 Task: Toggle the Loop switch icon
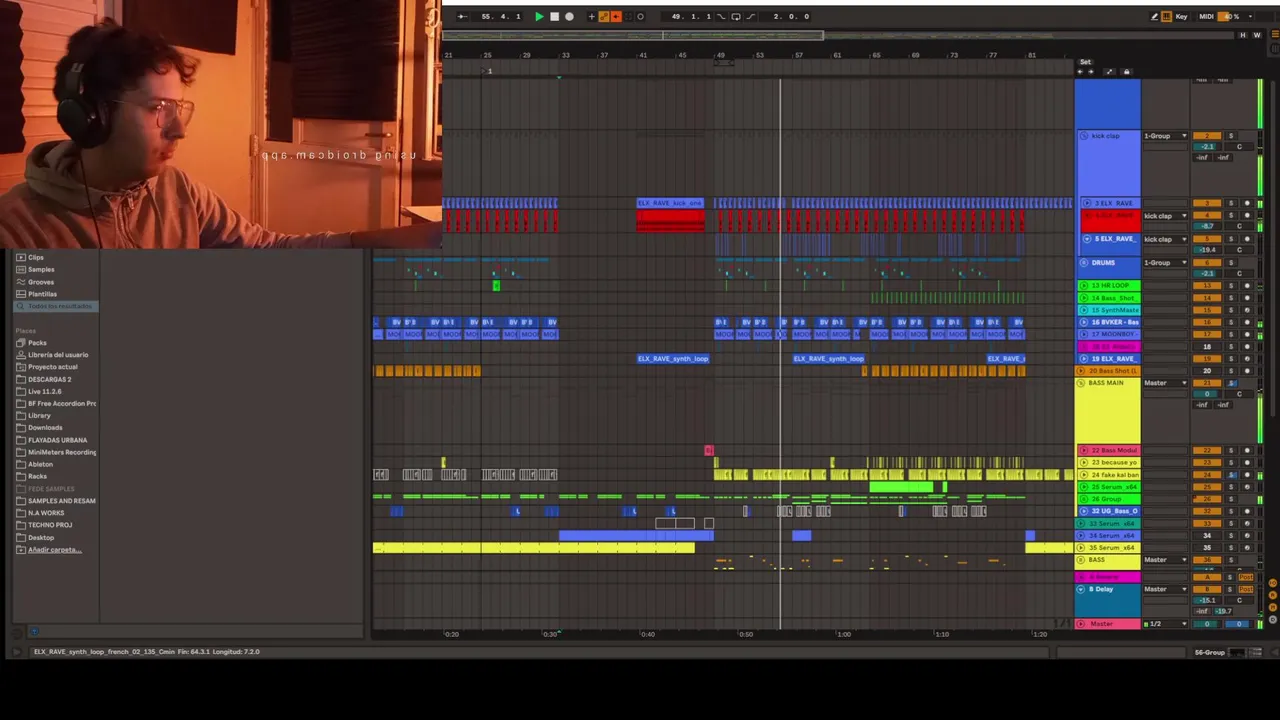coord(736,16)
